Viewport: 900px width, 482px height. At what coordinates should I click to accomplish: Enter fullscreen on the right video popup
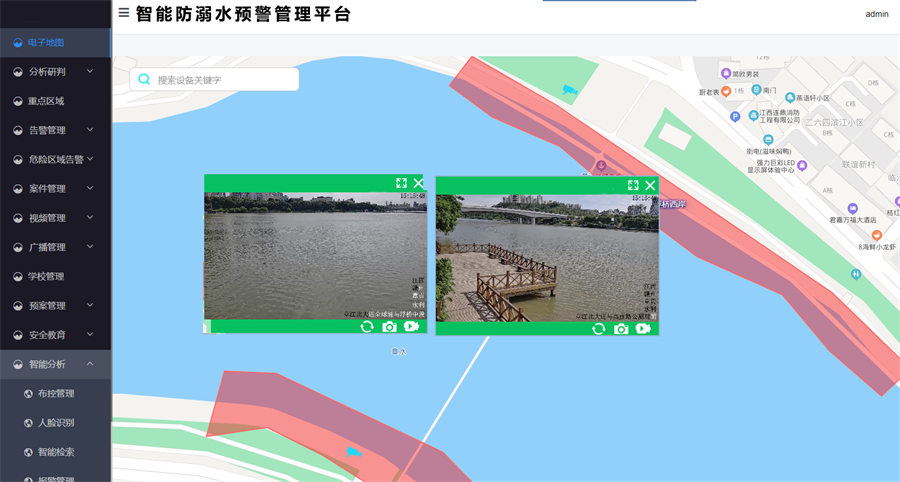click(633, 185)
